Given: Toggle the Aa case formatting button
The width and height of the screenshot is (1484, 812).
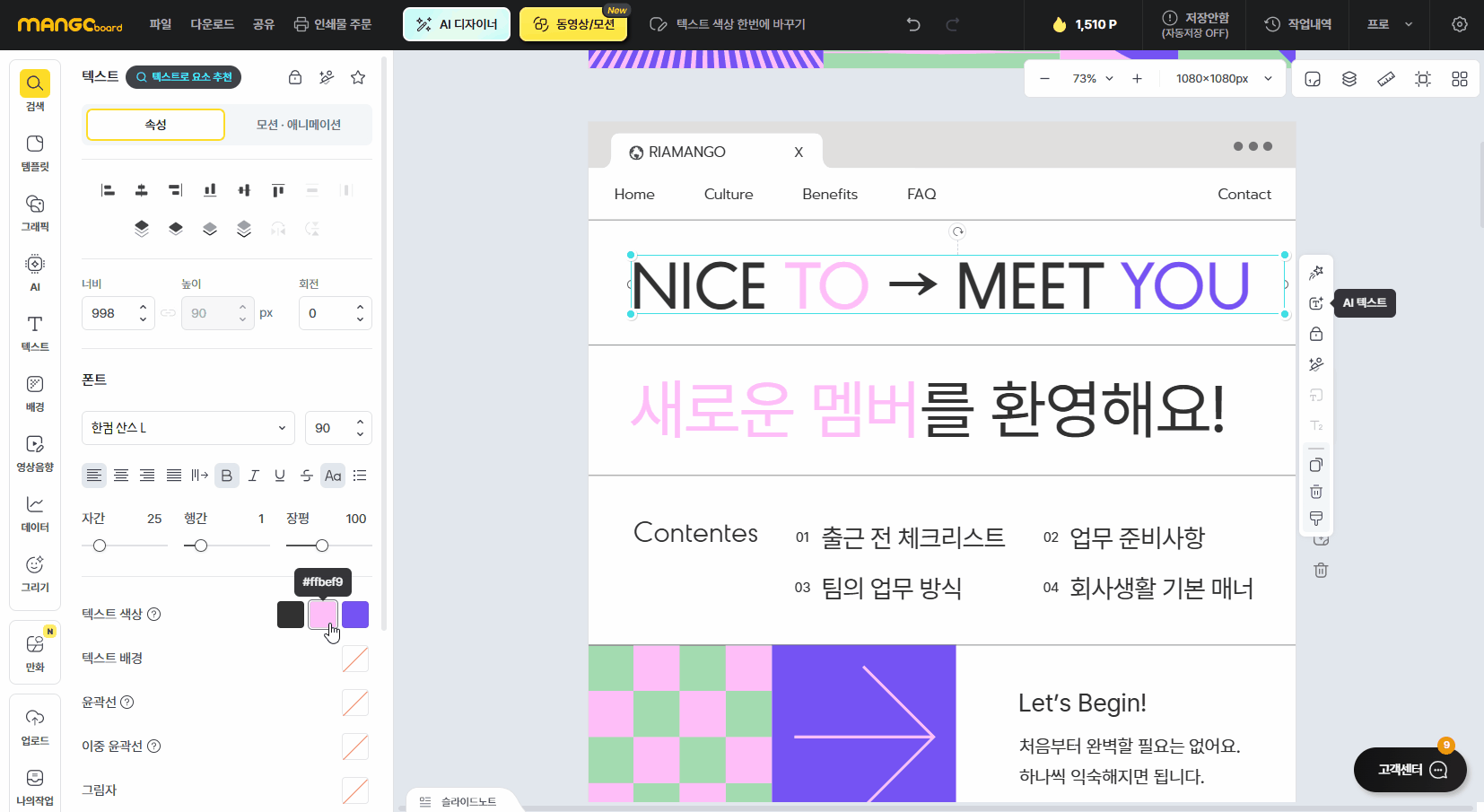Looking at the screenshot, I should tap(333, 476).
